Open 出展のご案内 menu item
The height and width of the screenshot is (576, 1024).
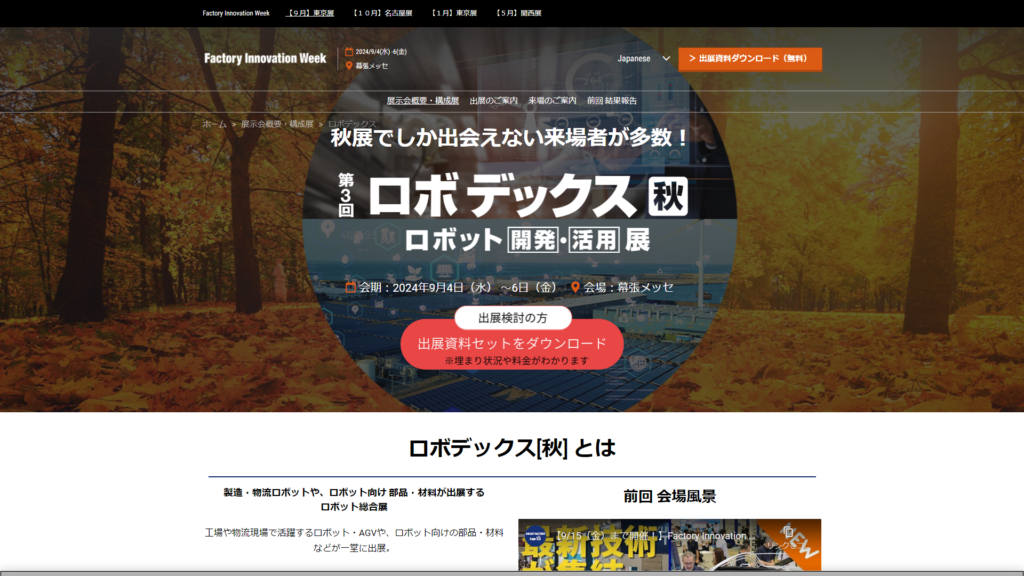point(493,101)
